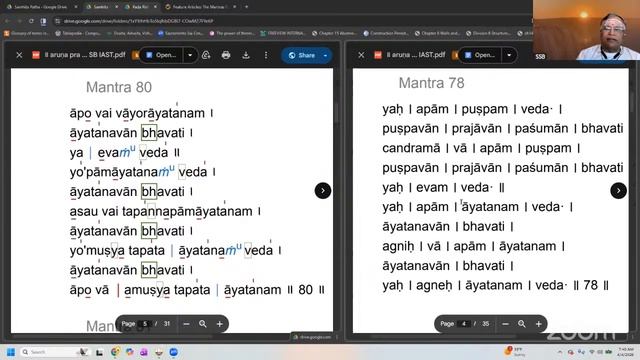Zoom out in the right PDF viewer
The image size is (640, 360).
click(505, 324)
